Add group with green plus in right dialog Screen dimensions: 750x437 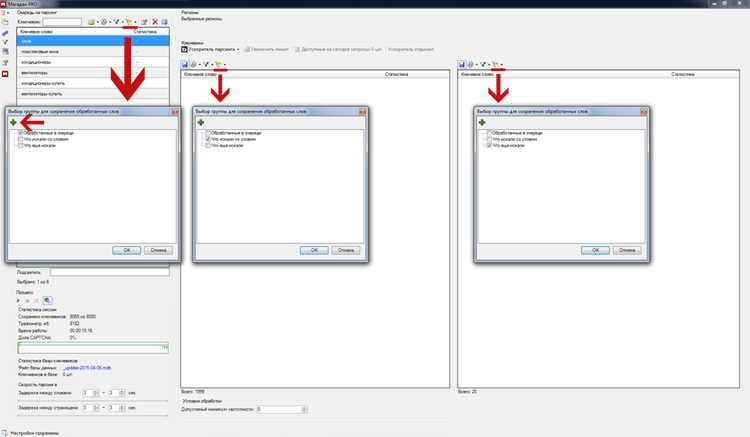coord(482,122)
